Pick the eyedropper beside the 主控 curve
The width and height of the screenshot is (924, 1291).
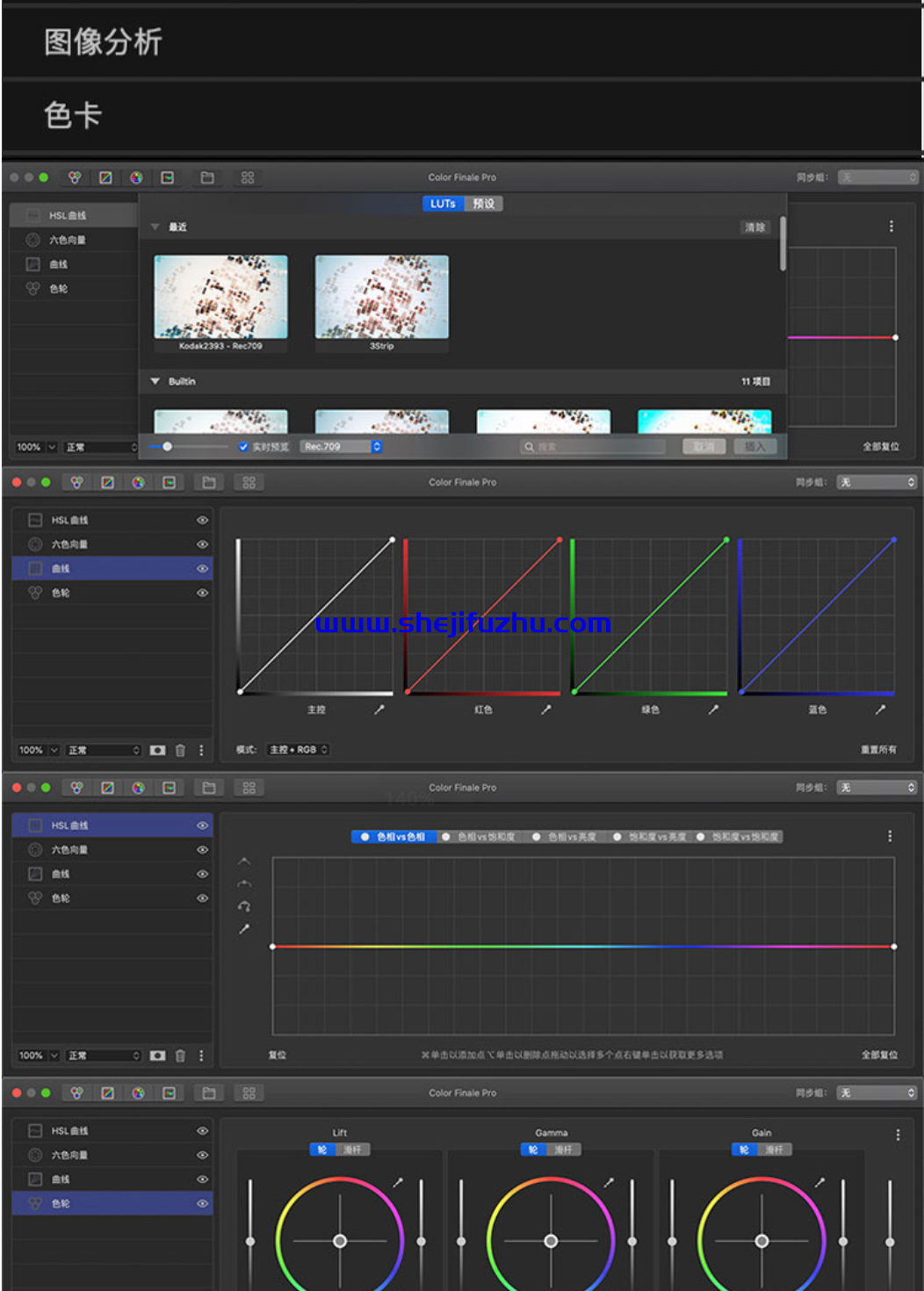tap(379, 710)
